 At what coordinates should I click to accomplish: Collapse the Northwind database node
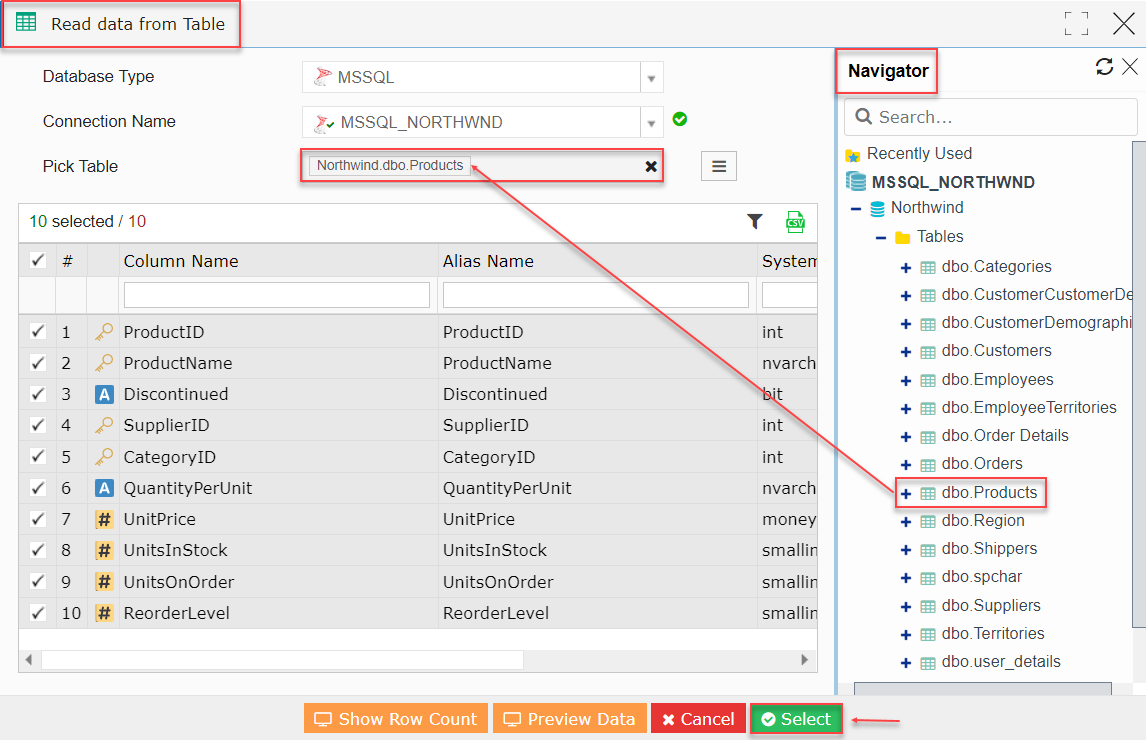pos(856,208)
